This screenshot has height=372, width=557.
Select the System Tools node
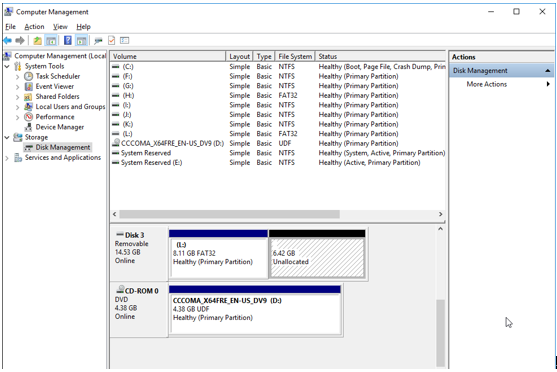pyautogui.click(x=44, y=66)
